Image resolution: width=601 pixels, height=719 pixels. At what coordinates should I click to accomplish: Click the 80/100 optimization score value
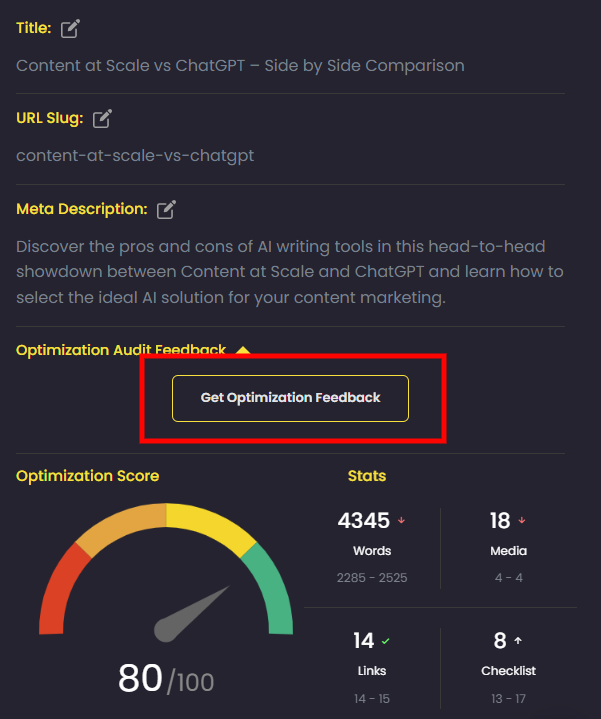point(166,679)
